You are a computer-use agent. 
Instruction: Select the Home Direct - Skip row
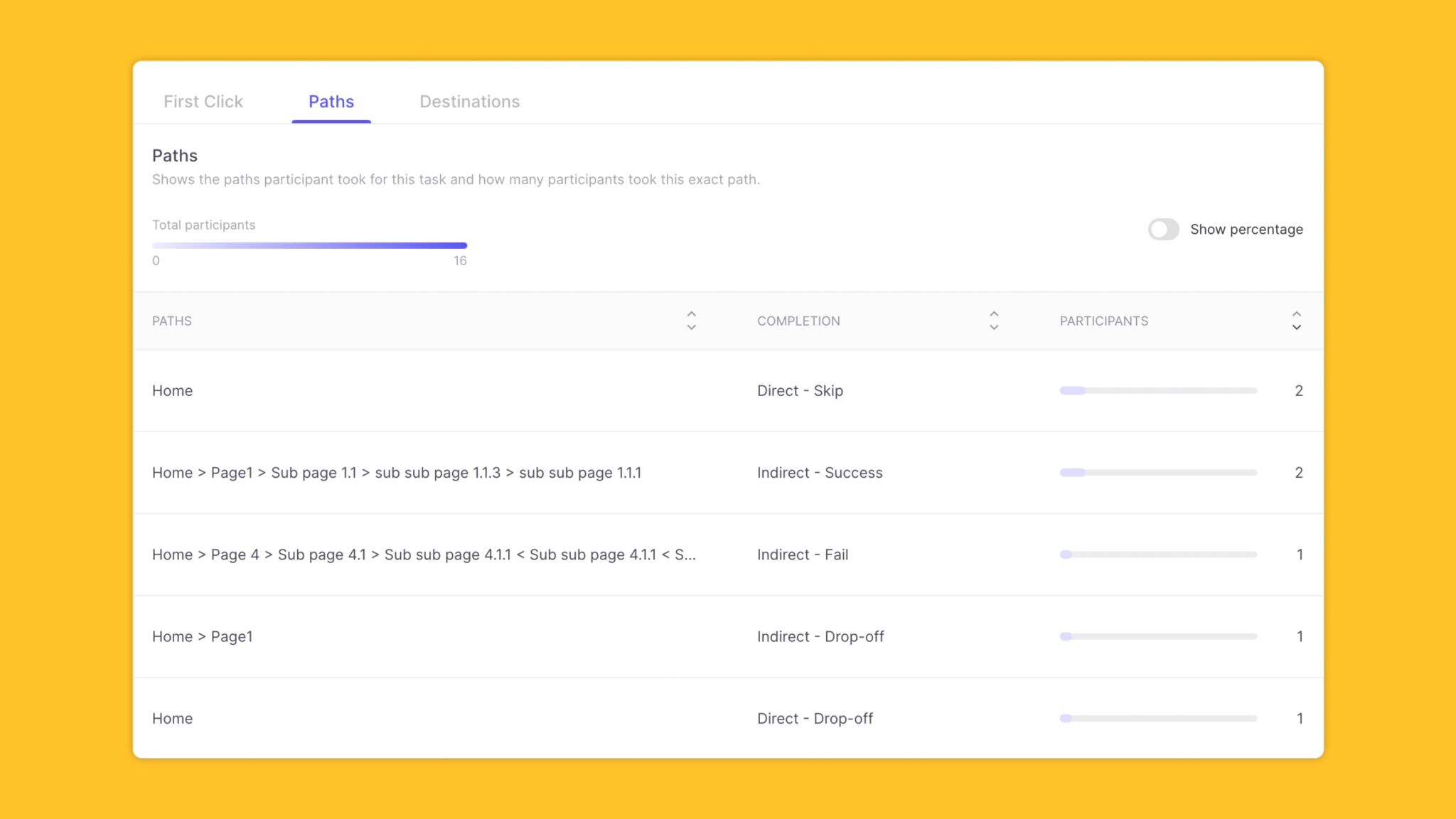(172, 391)
